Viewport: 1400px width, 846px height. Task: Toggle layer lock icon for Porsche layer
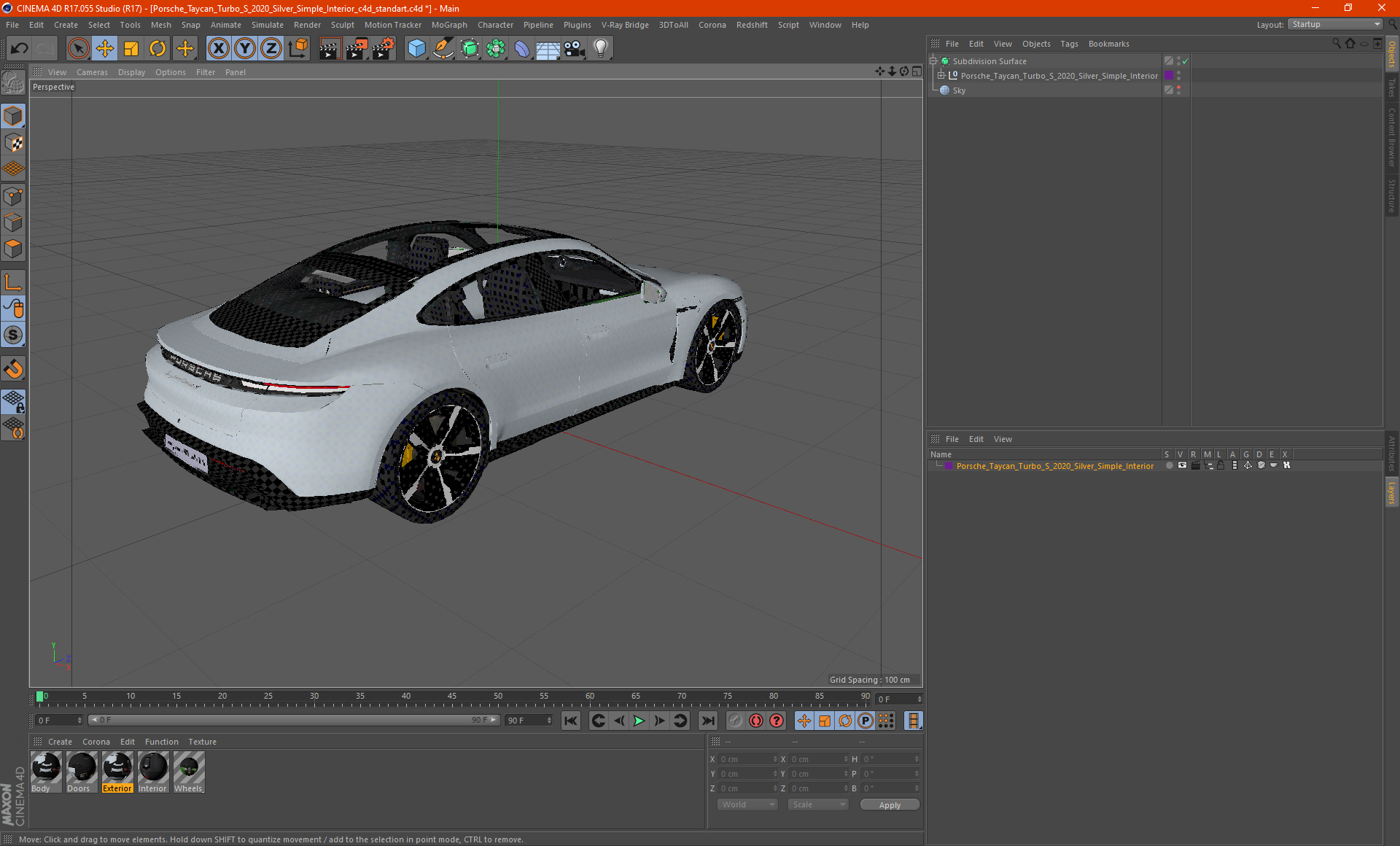click(x=1221, y=465)
